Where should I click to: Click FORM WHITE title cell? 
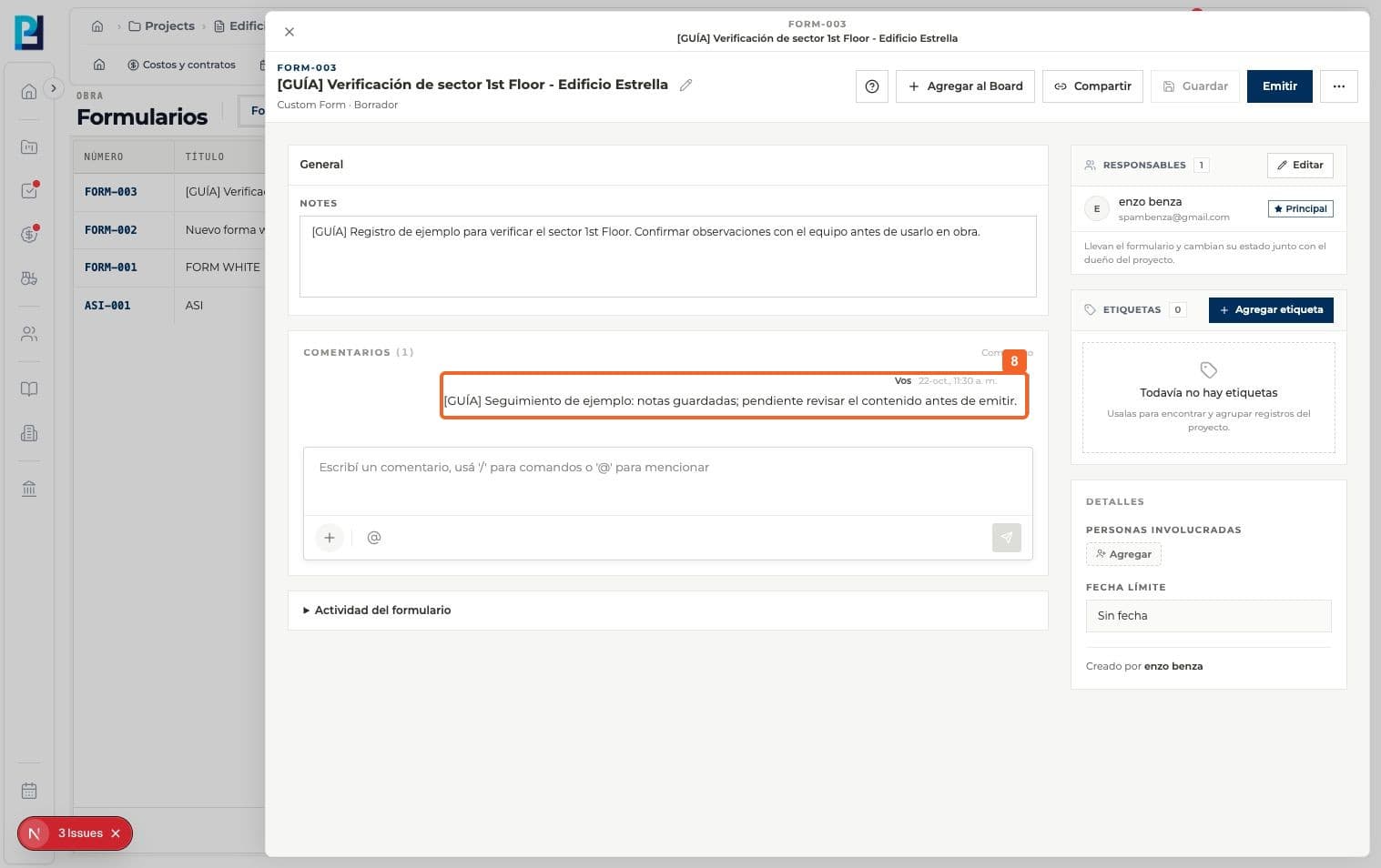pyautogui.click(x=223, y=267)
